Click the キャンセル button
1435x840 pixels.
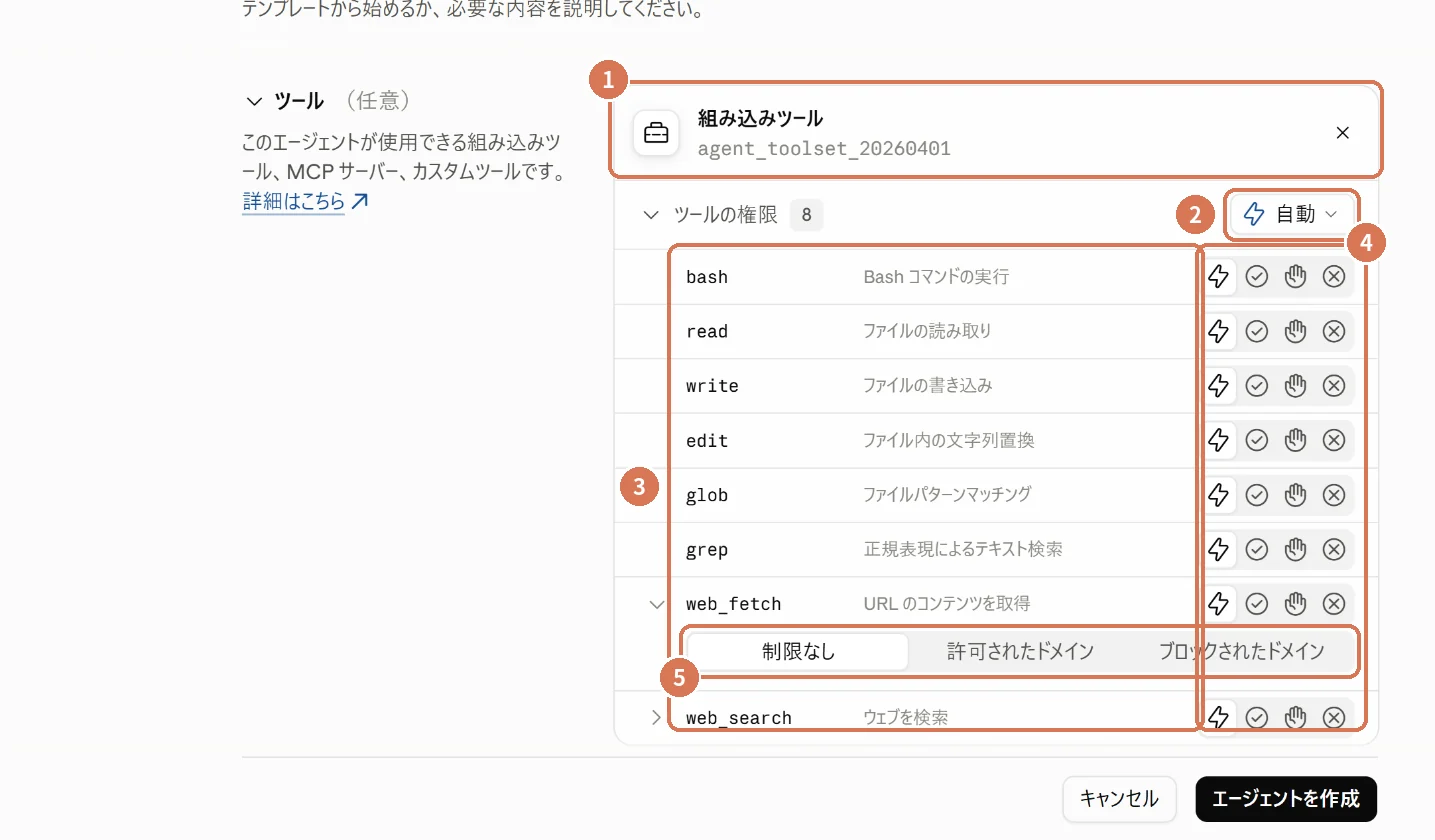[1119, 799]
